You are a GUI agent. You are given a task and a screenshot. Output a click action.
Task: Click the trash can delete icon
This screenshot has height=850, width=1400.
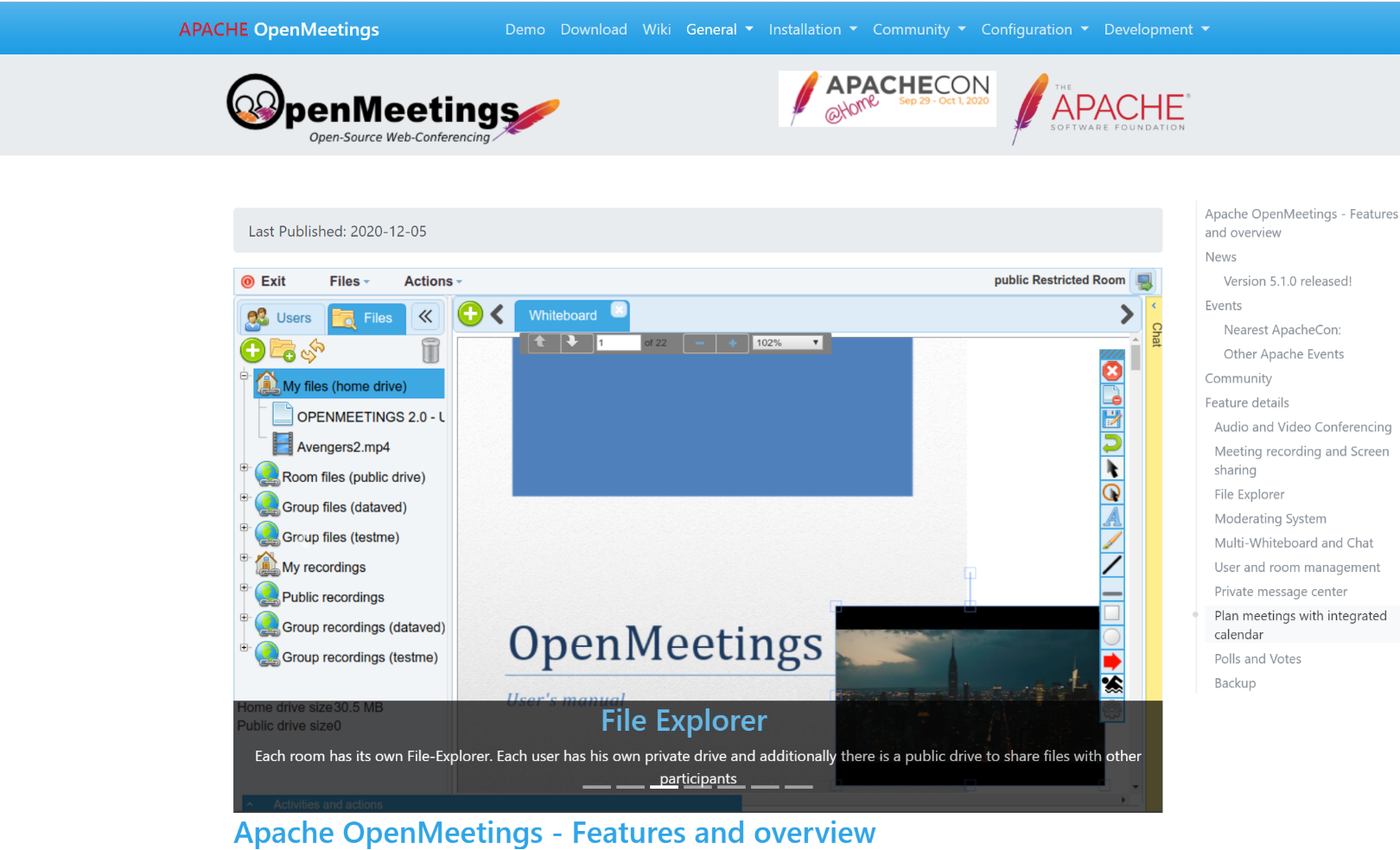pos(430,350)
